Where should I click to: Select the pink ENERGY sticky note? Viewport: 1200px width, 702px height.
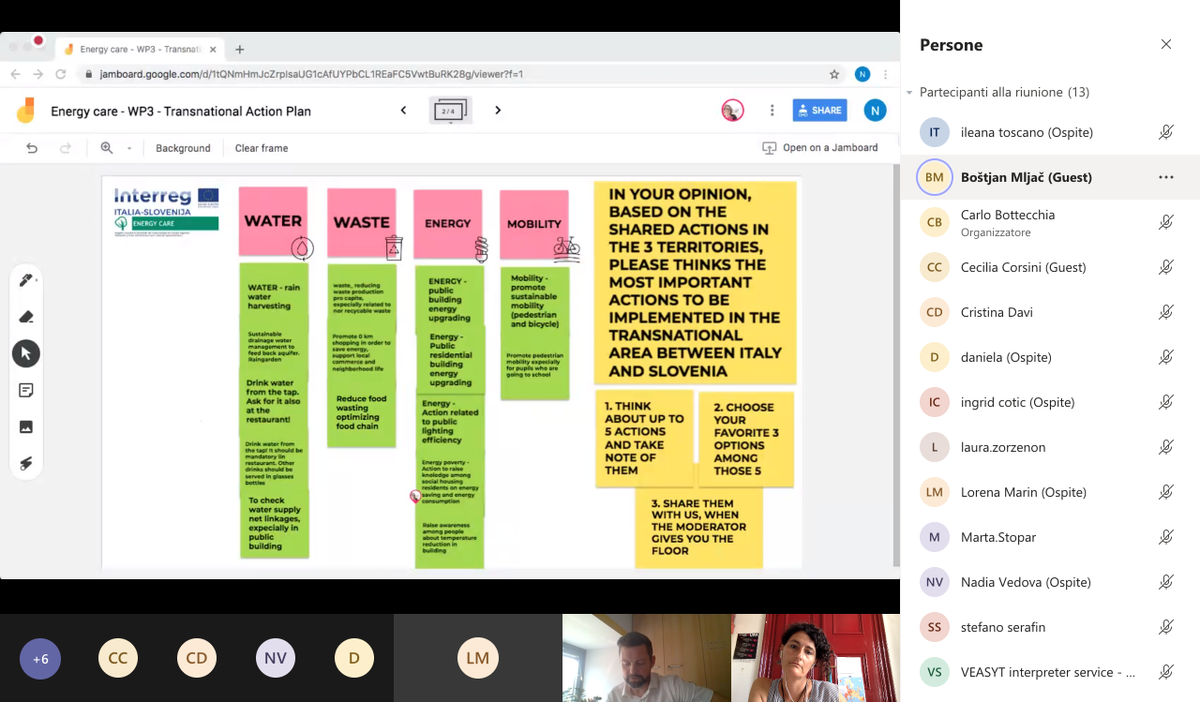448,224
